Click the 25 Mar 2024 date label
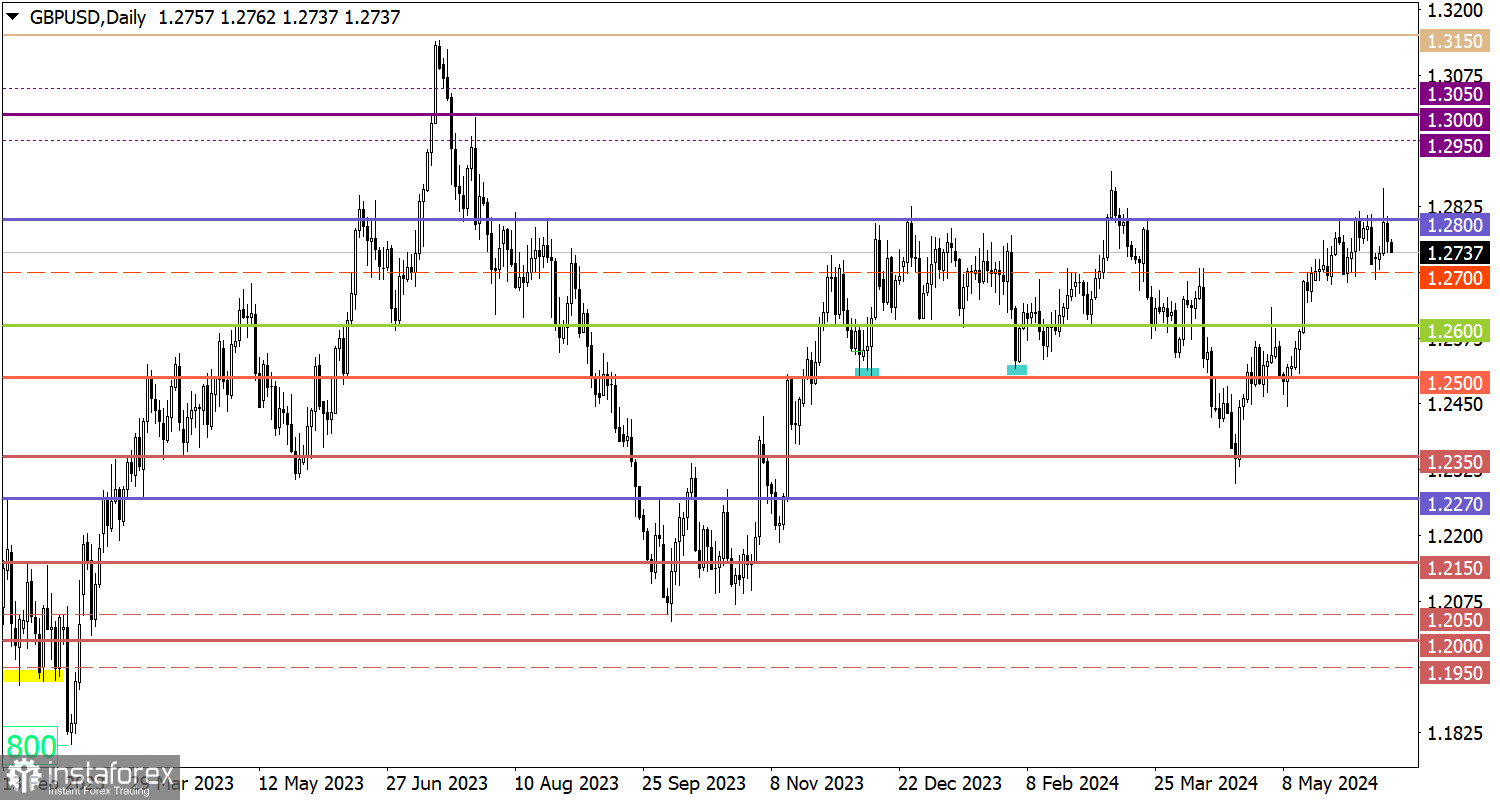 pyautogui.click(x=1204, y=782)
